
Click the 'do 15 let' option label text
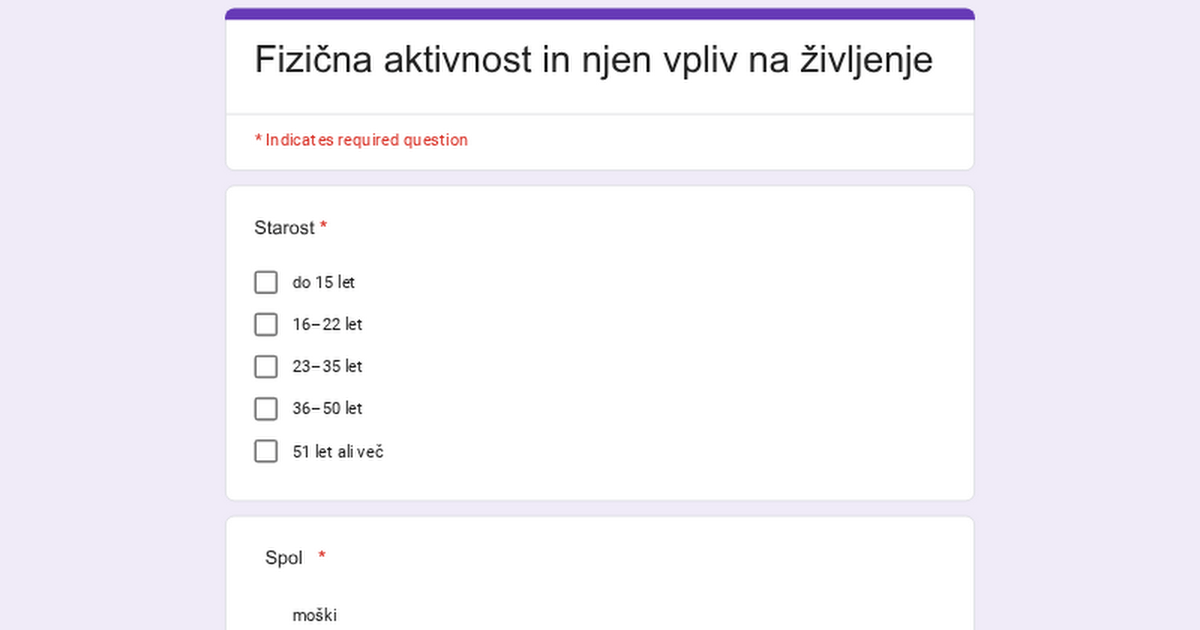pos(323,282)
